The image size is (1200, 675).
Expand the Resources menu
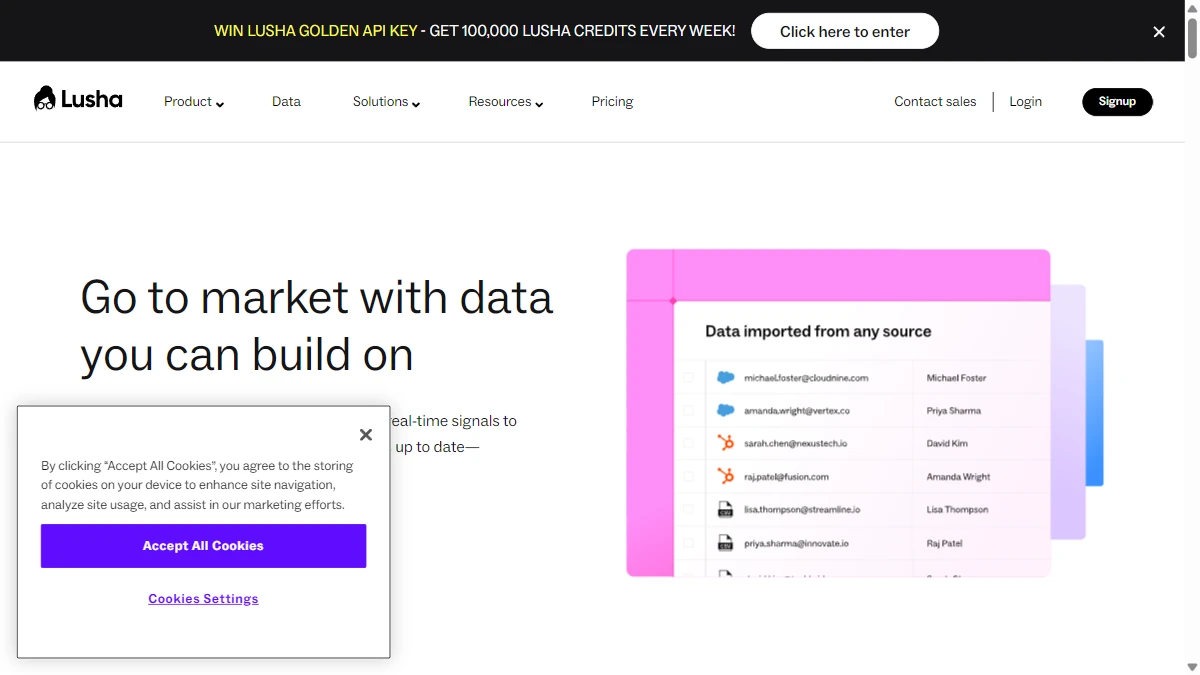click(x=506, y=102)
